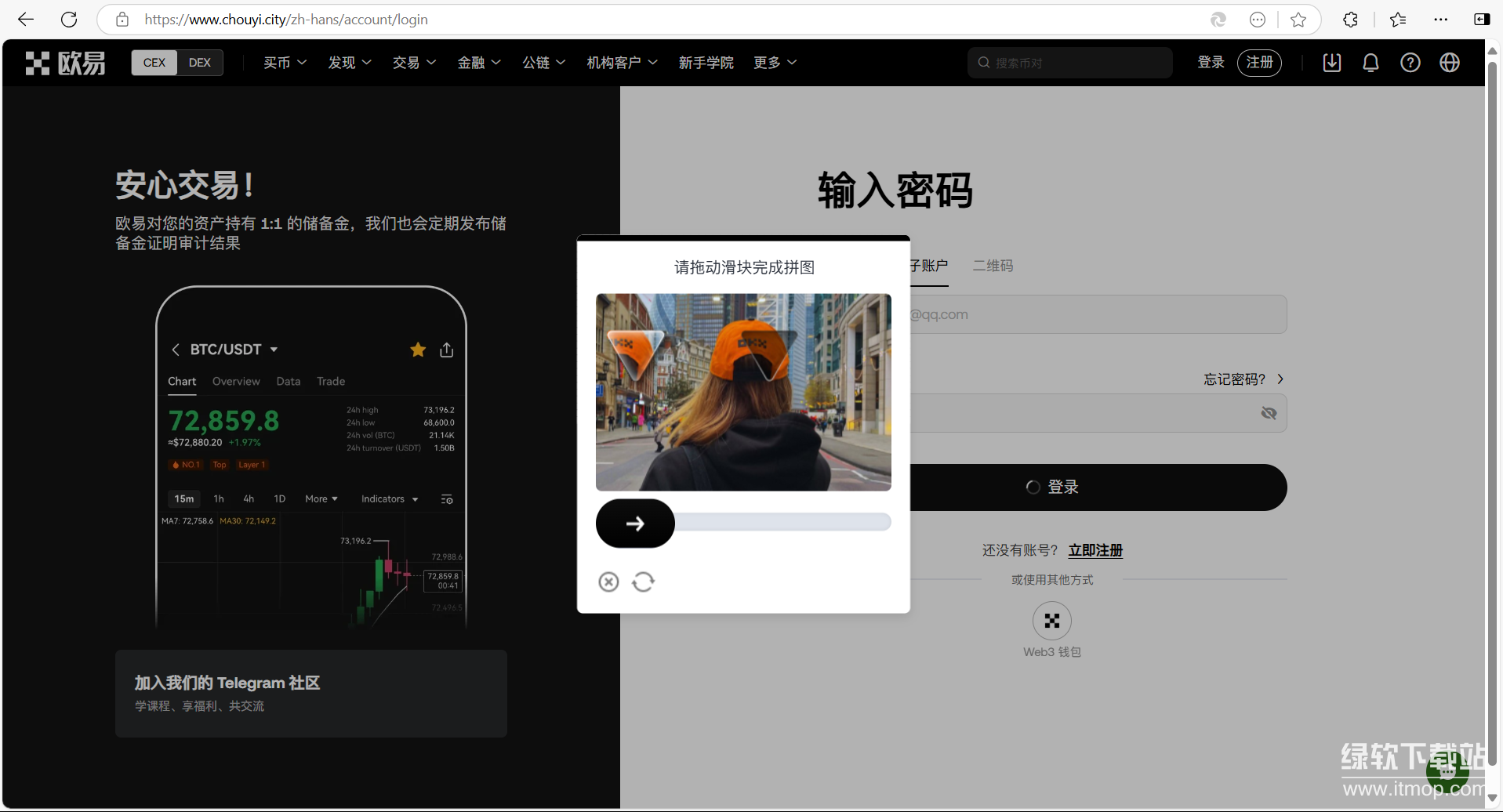
Task: Select the 1D timeframe
Action: tap(280, 499)
